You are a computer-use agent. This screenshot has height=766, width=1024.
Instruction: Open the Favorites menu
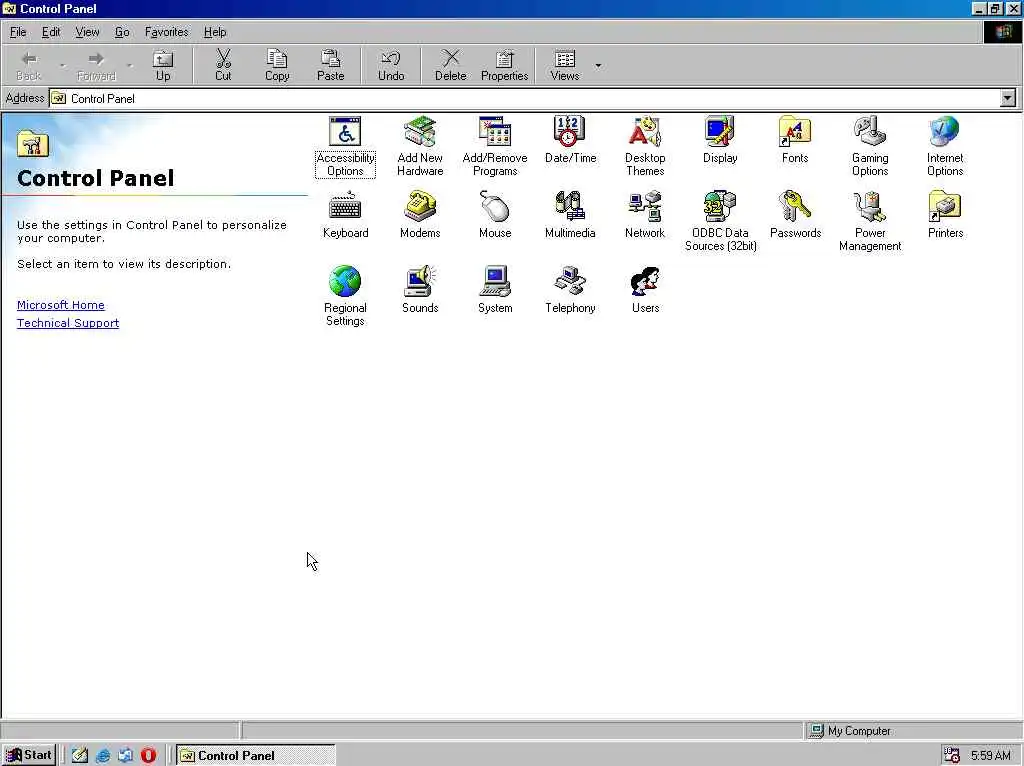click(167, 32)
